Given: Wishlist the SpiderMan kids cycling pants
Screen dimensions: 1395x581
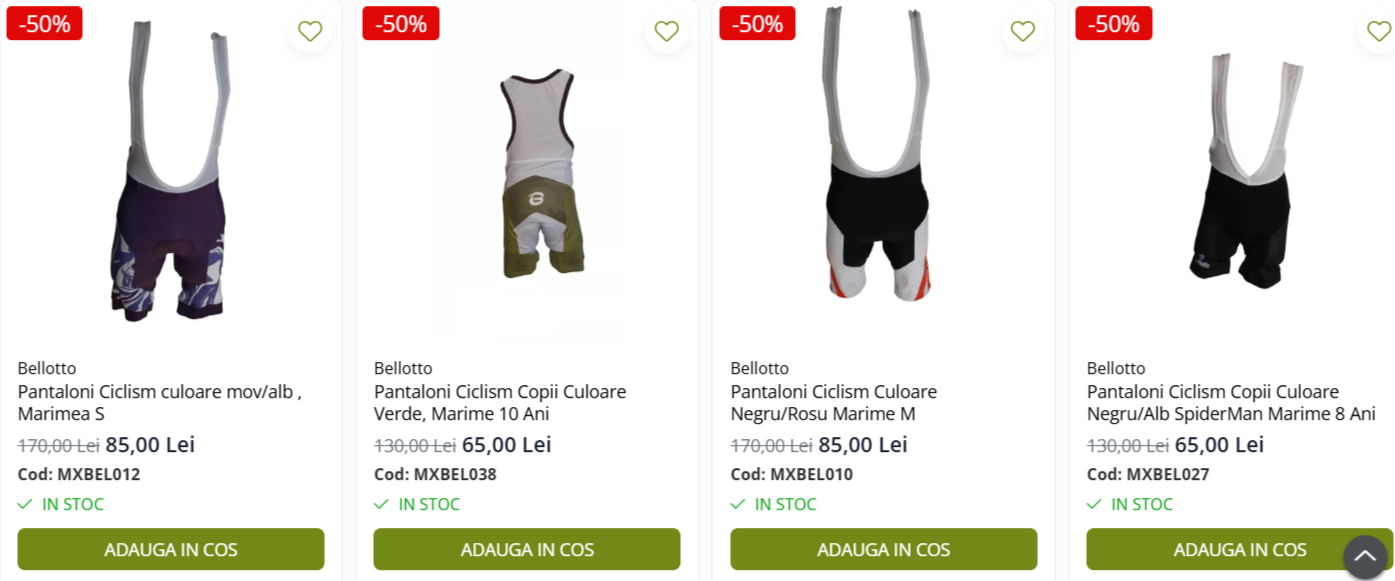Looking at the screenshot, I should click(x=1378, y=31).
